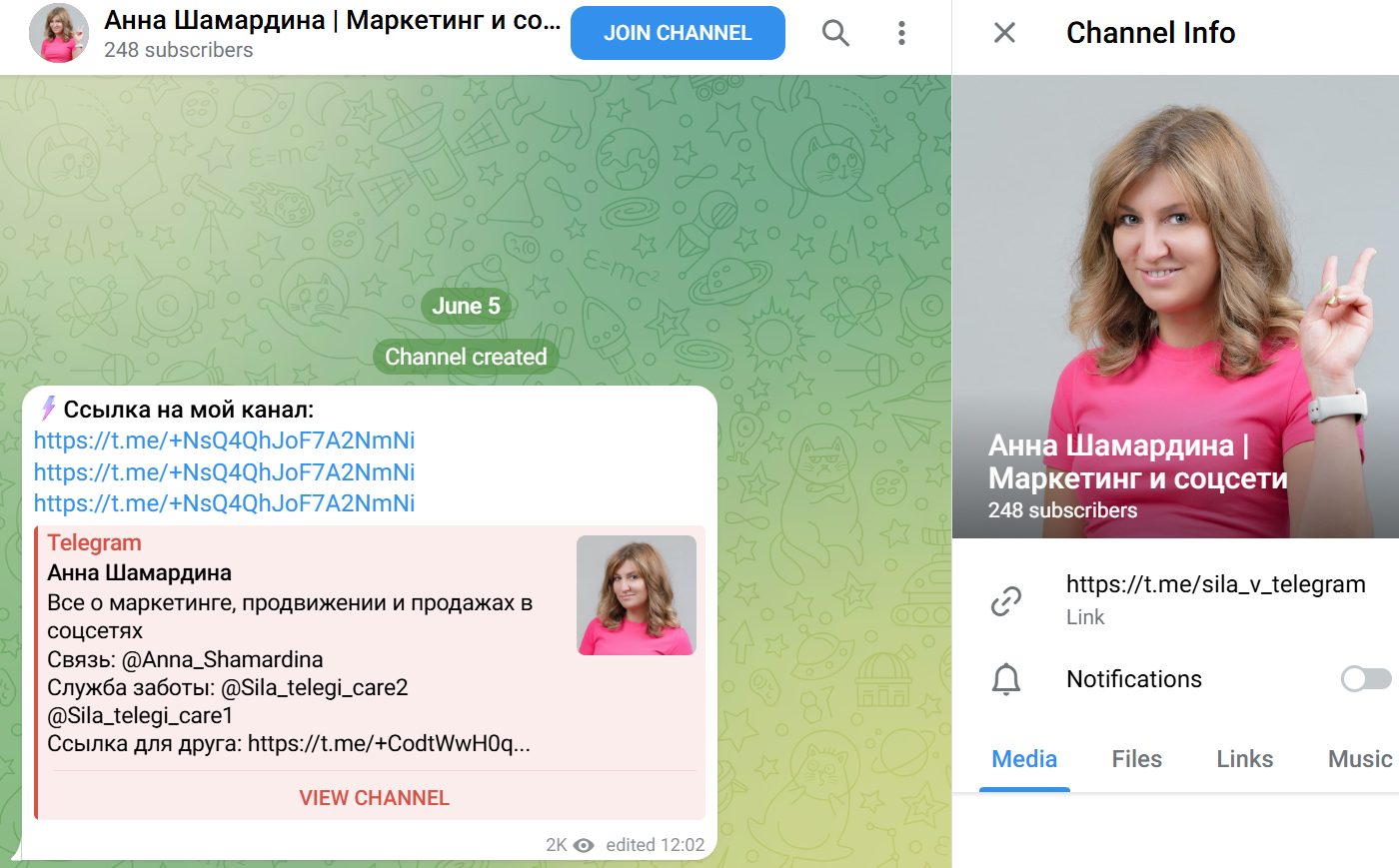The width and height of the screenshot is (1399, 868).
Task: Click the 'Ссылка на мой канал:' message heading
Action: 188,410
